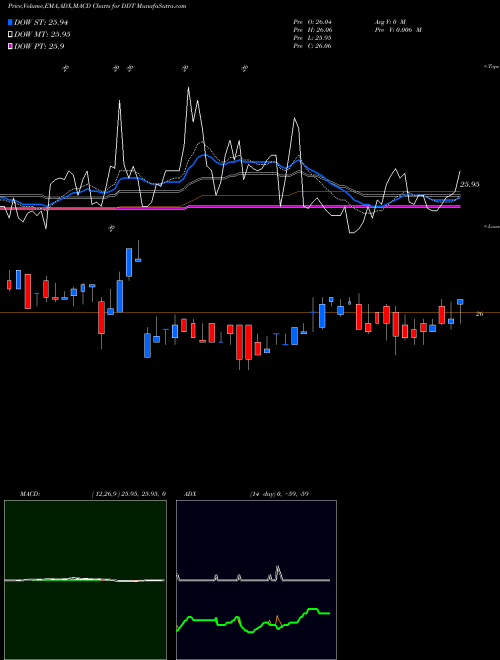Click the 25.93 price label on the EMA chart
This screenshot has width=500, height=660.
(x=470, y=184)
